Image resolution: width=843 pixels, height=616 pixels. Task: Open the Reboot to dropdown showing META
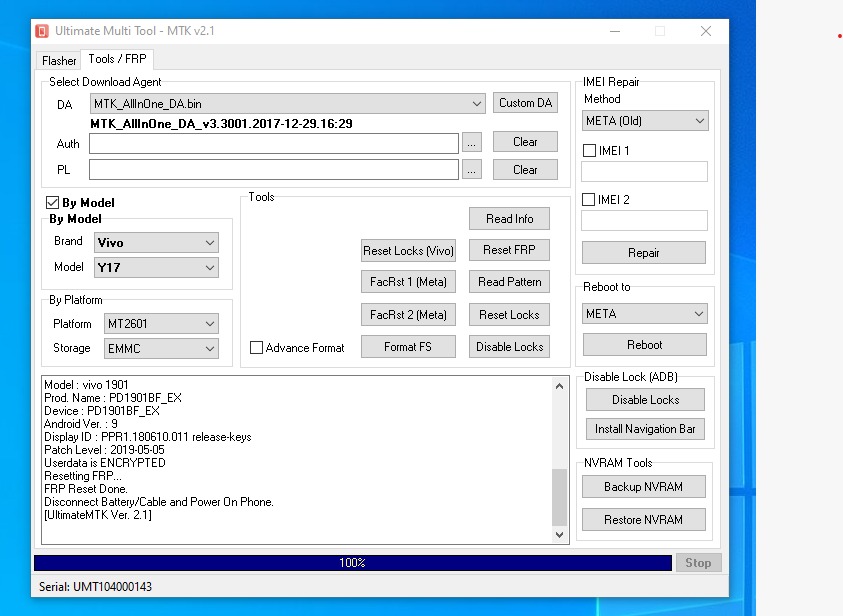click(x=645, y=313)
